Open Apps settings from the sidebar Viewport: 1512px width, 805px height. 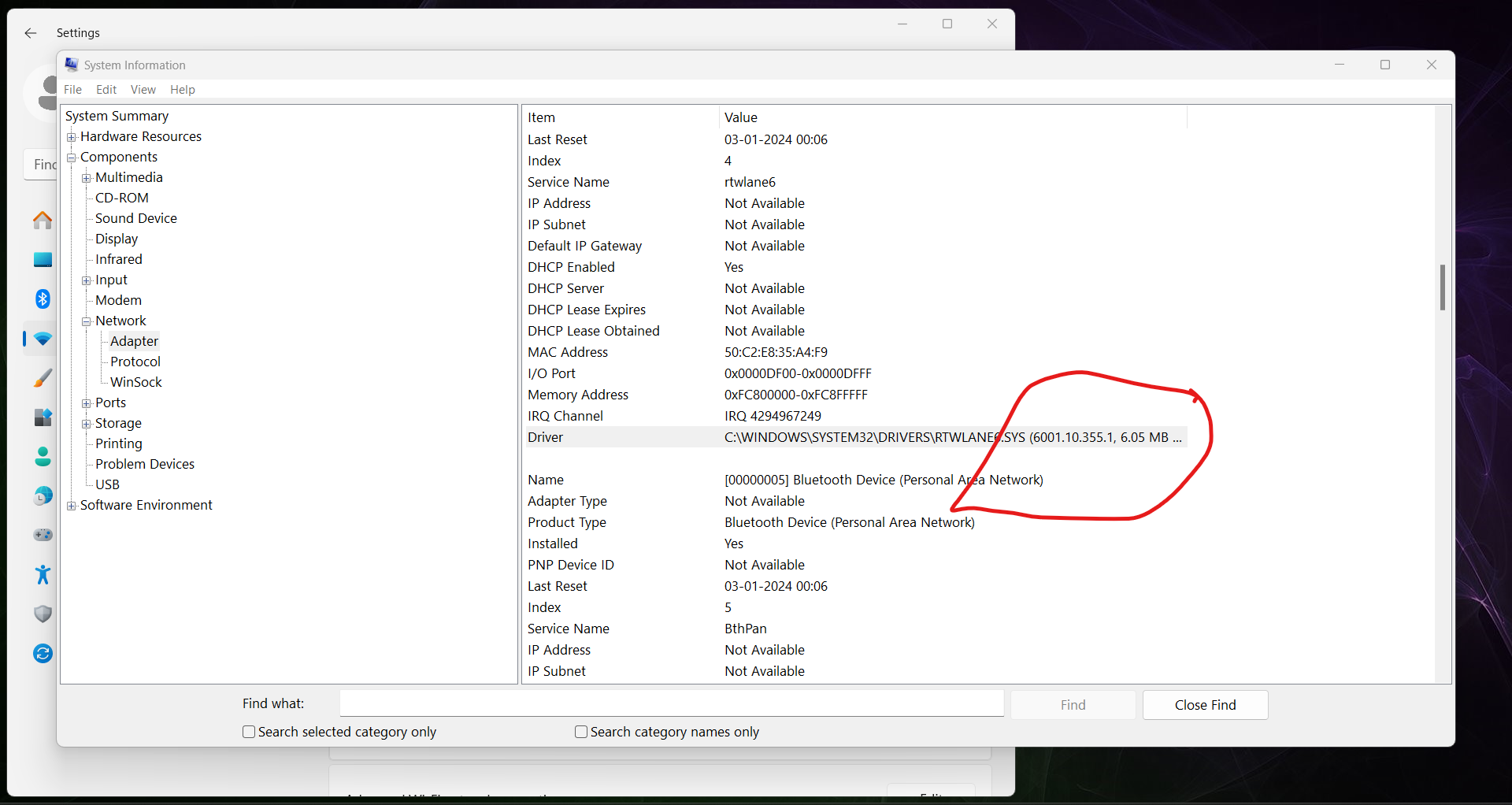[x=43, y=417]
